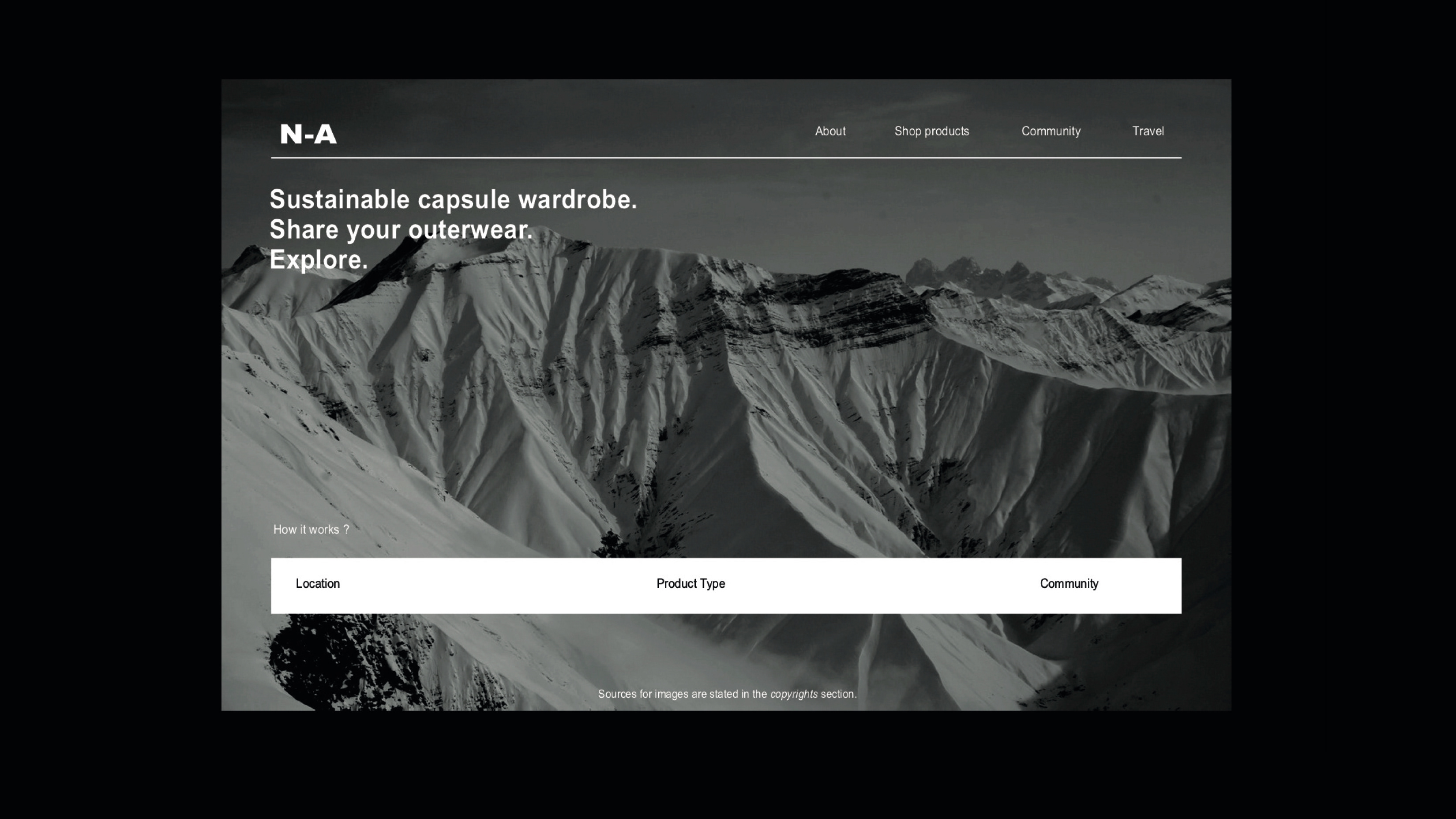Open the Travel section
Image resolution: width=1456 pixels, height=819 pixels.
(1148, 131)
